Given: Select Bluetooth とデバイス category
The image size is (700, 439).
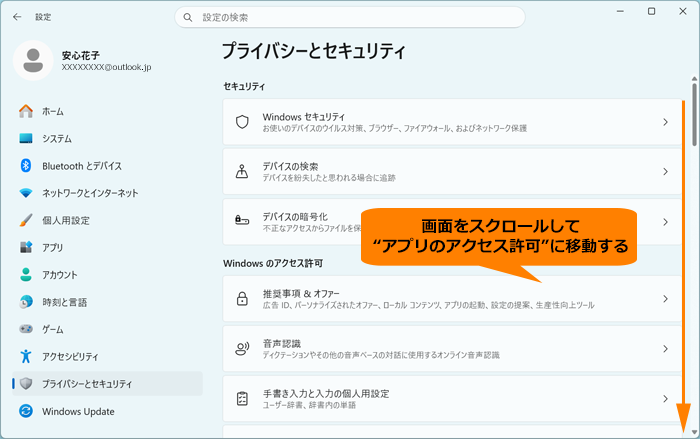Looking at the screenshot, I should (x=107, y=166).
